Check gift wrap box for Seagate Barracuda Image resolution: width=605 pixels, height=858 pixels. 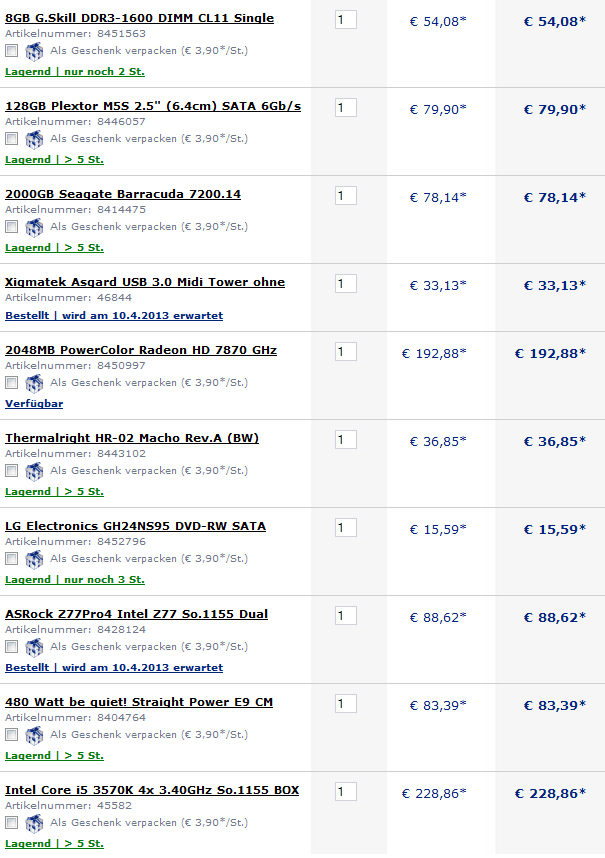(11, 227)
